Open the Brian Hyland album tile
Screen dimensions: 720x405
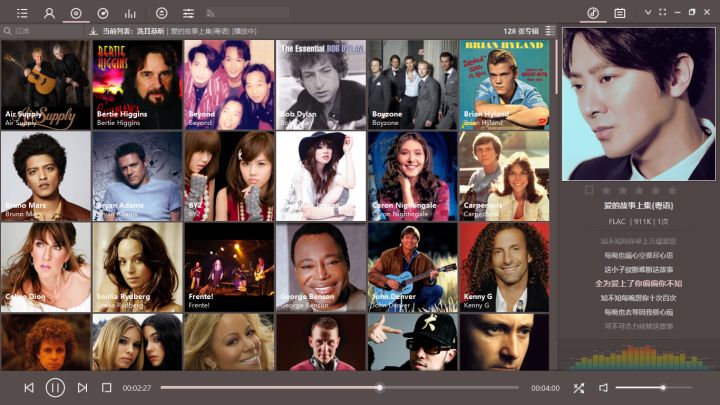(x=504, y=84)
